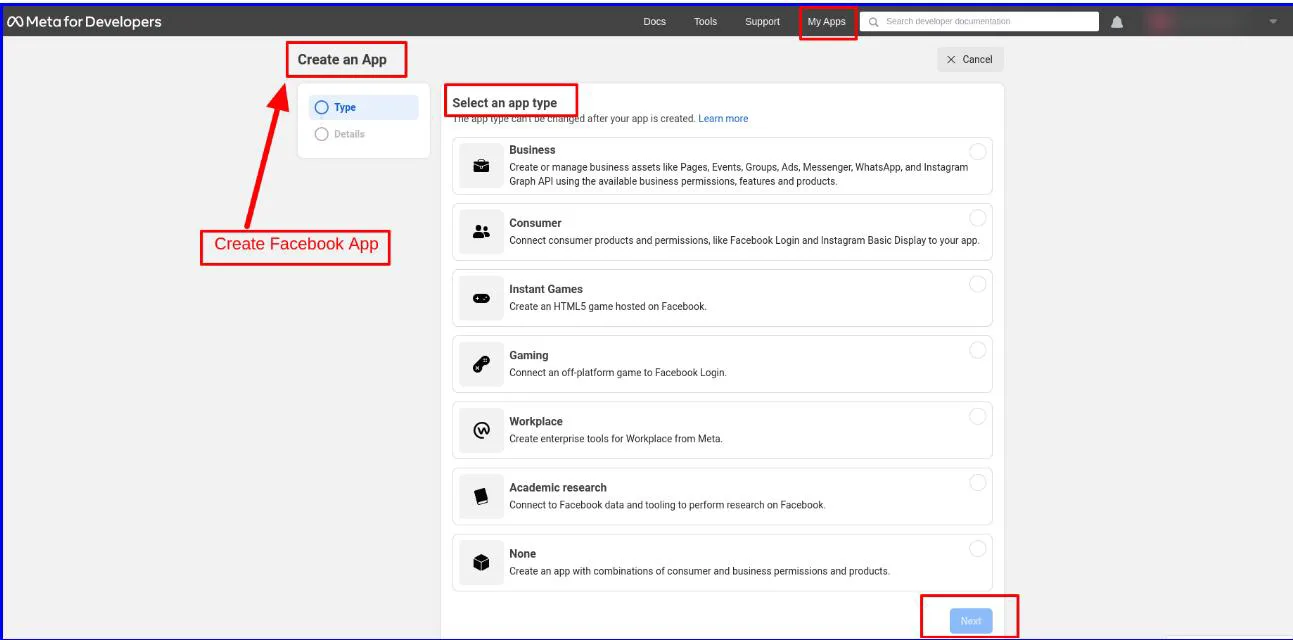1293x640 pixels.
Task: Open the account dropdown arrow in header
Action: (x=1273, y=22)
